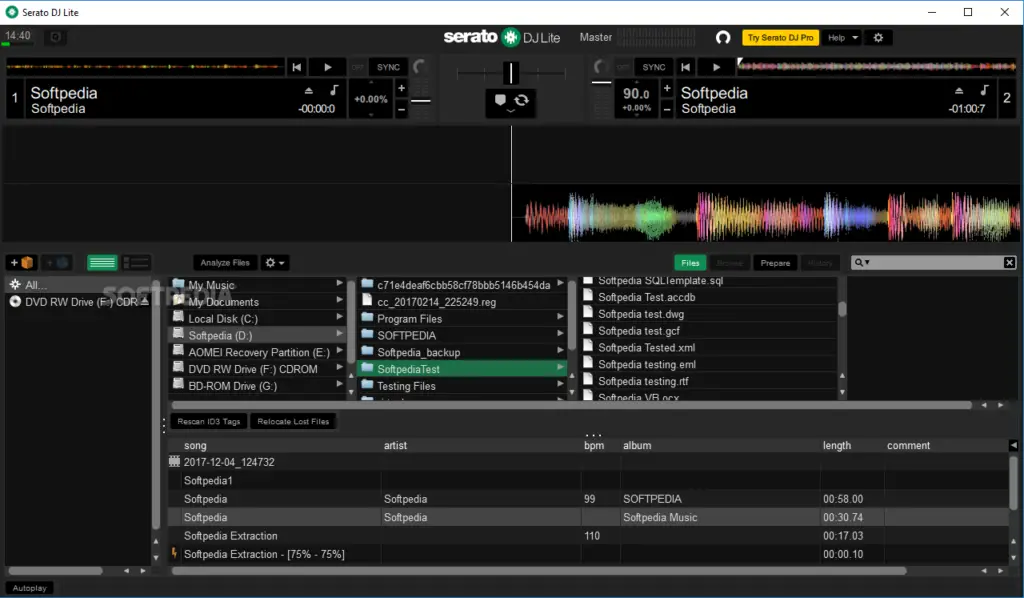Jump to start of deck 1 track

296,67
